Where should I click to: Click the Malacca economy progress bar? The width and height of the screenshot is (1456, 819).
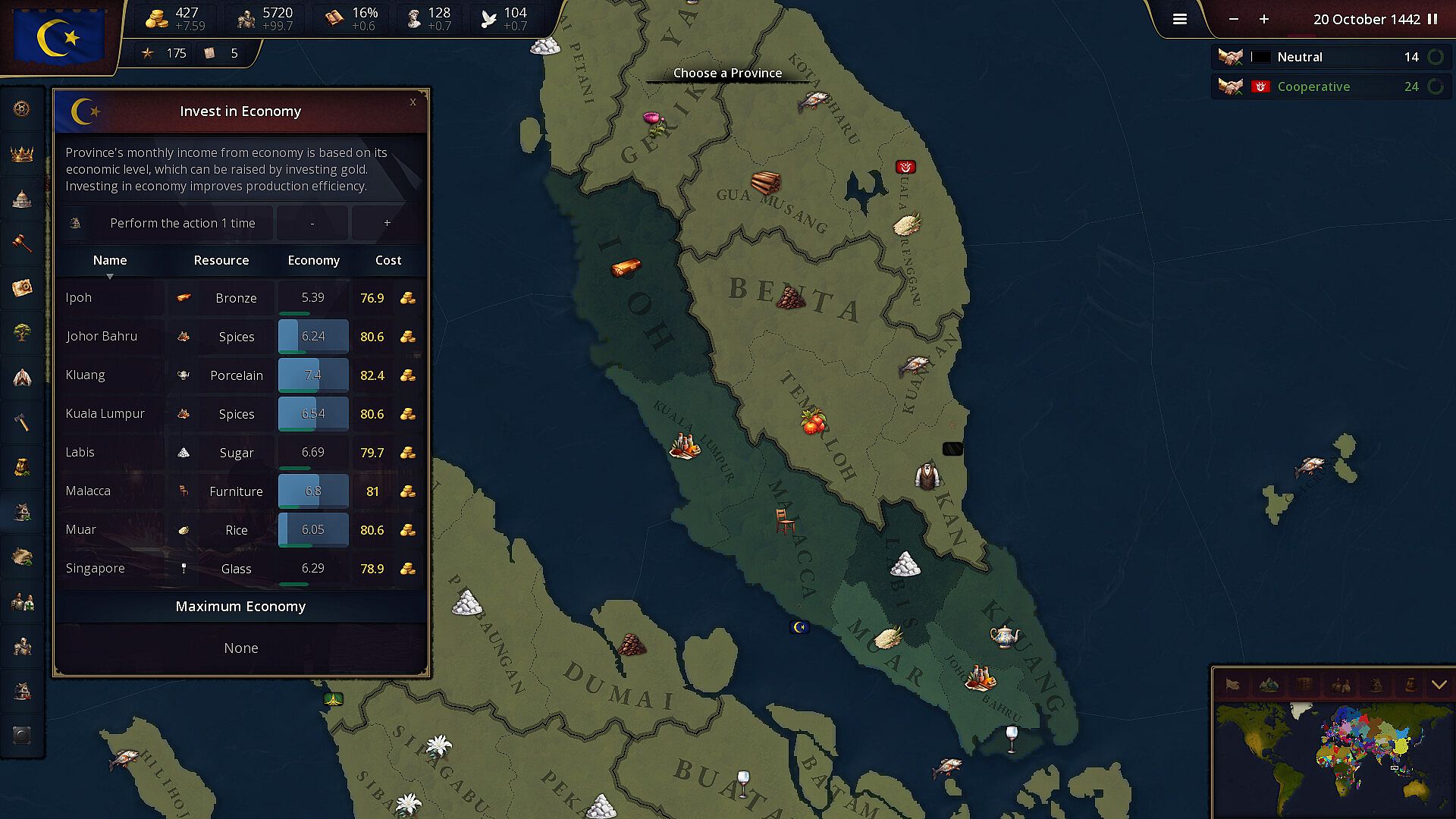(x=313, y=491)
